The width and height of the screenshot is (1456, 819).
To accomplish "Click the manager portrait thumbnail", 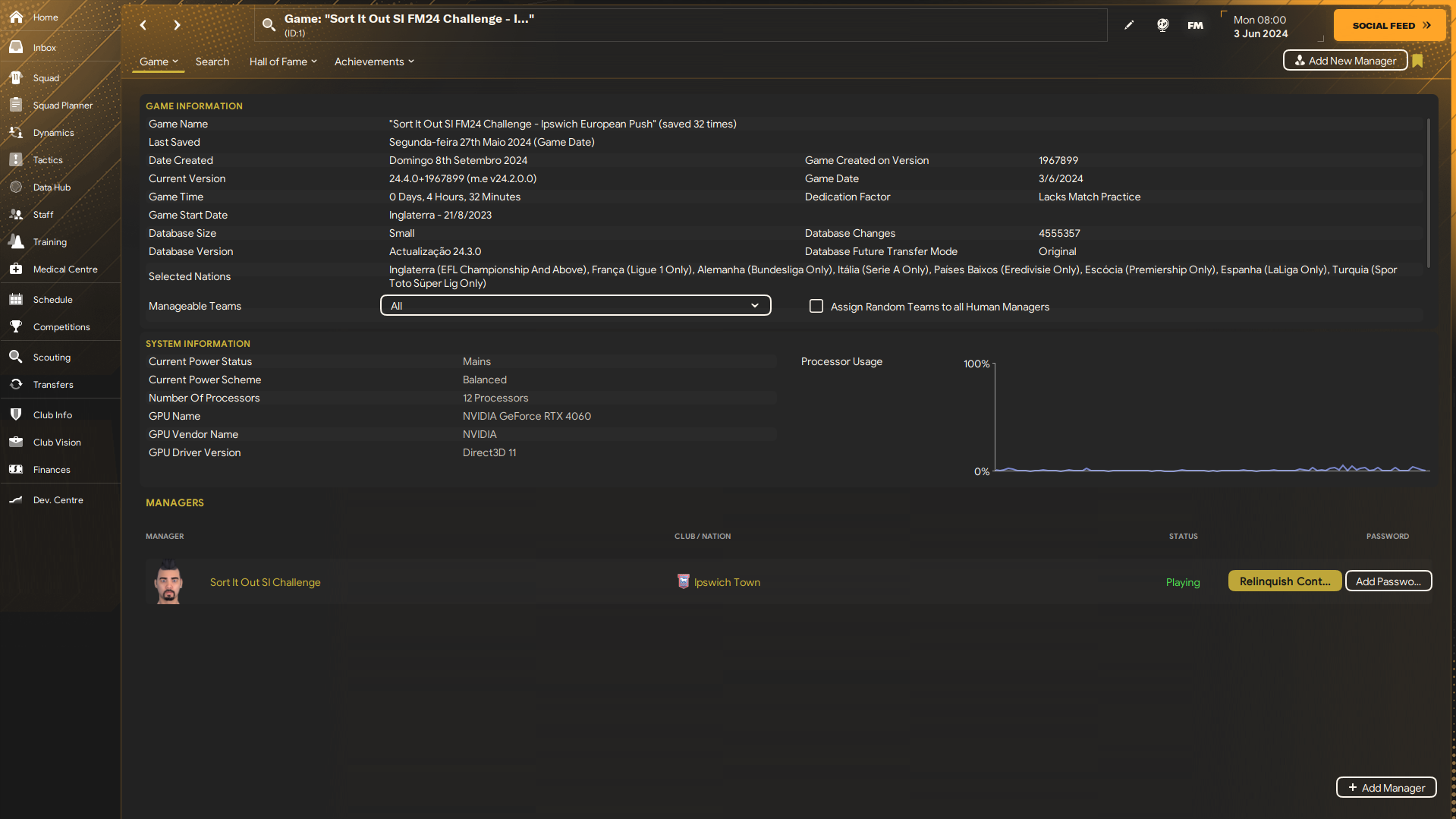I will coord(168,582).
